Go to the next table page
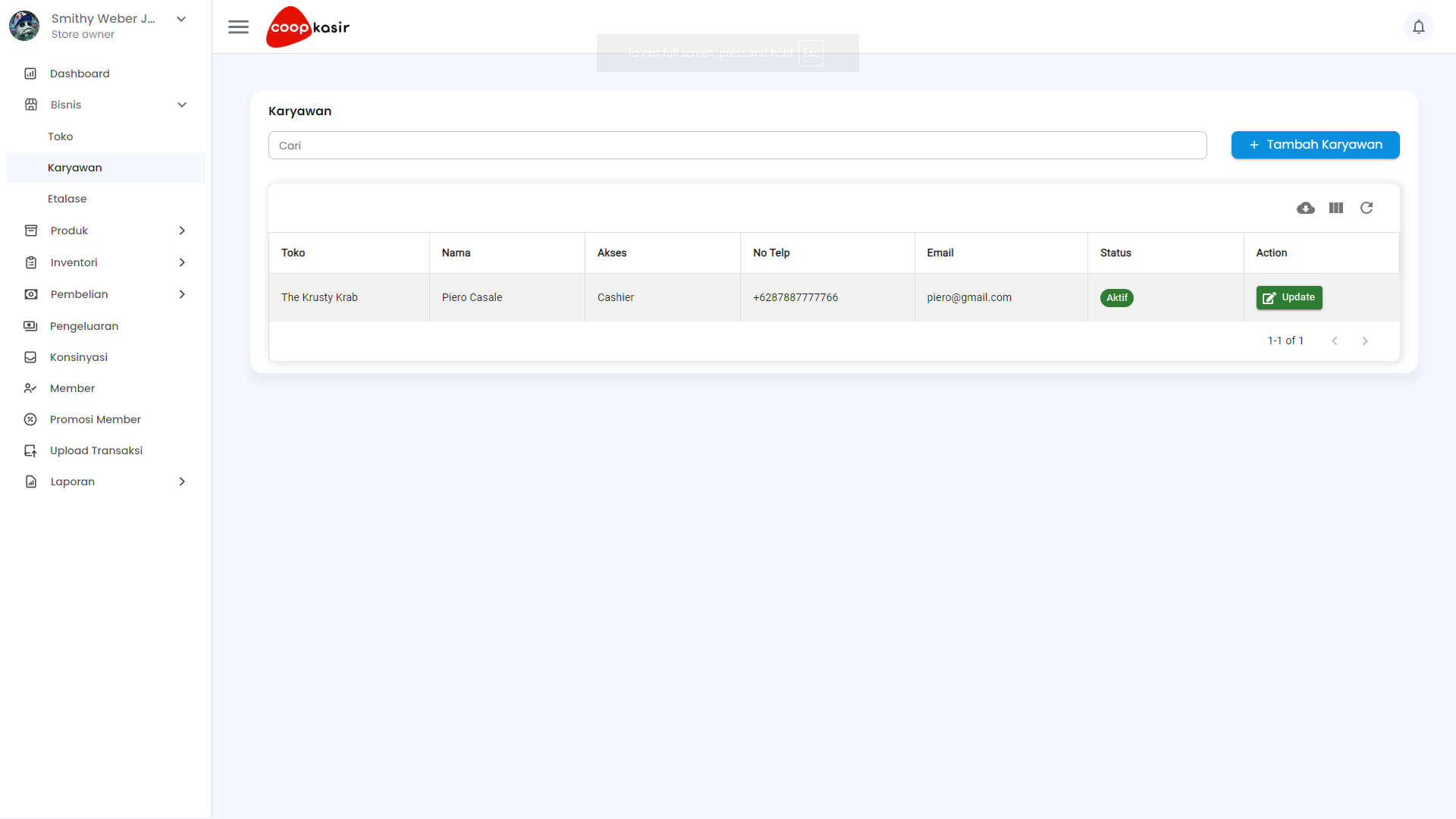The image size is (1456, 819). pyautogui.click(x=1365, y=340)
